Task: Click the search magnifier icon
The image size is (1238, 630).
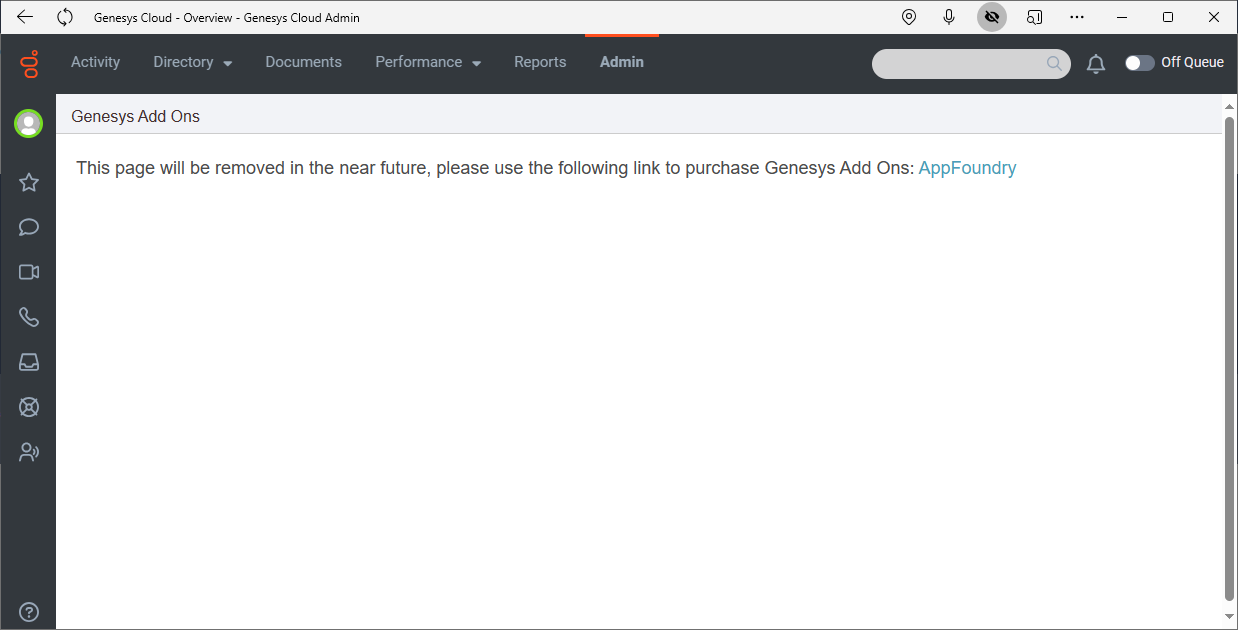Action: [x=1054, y=63]
